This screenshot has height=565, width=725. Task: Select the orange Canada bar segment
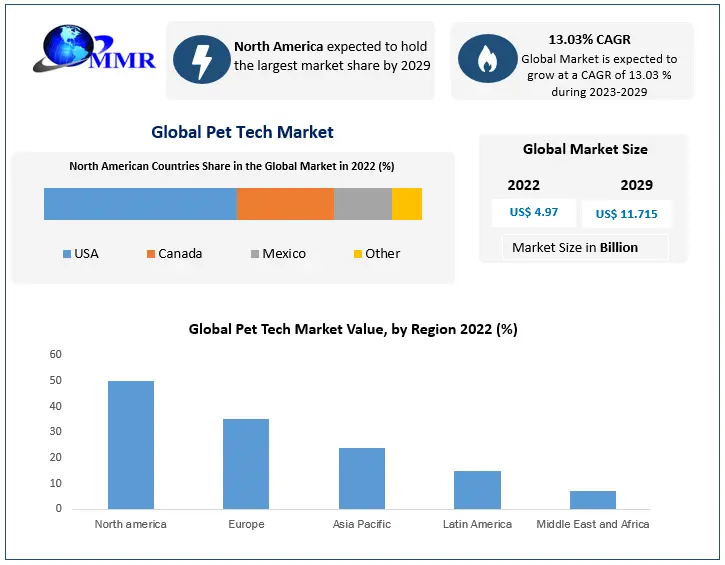[x=285, y=204]
